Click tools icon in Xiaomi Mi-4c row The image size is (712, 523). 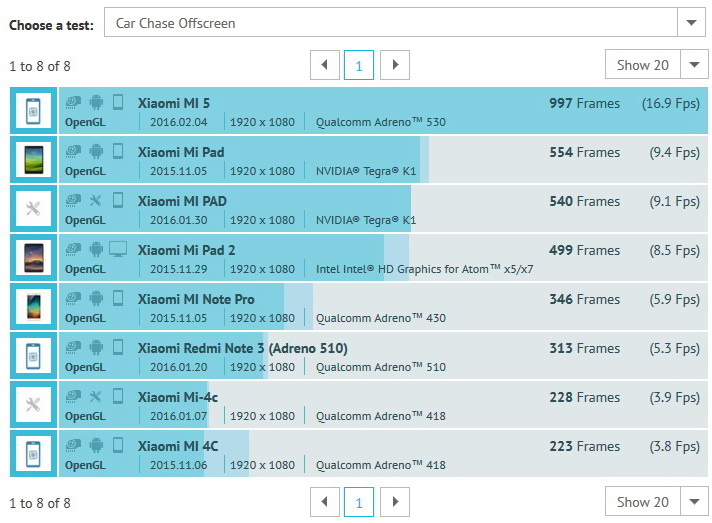[x=95, y=396]
